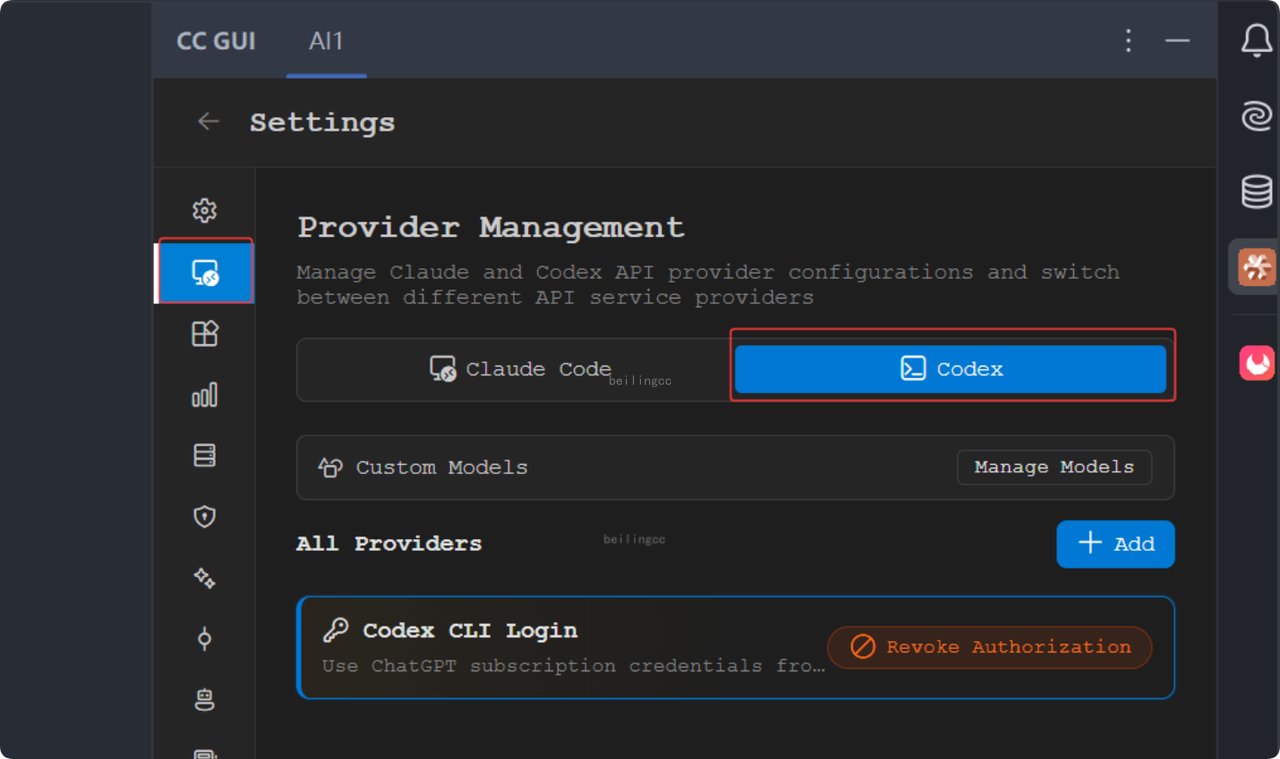Click the All Providers label
Image resolution: width=1280 pixels, height=759 pixels.
pos(389,544)
